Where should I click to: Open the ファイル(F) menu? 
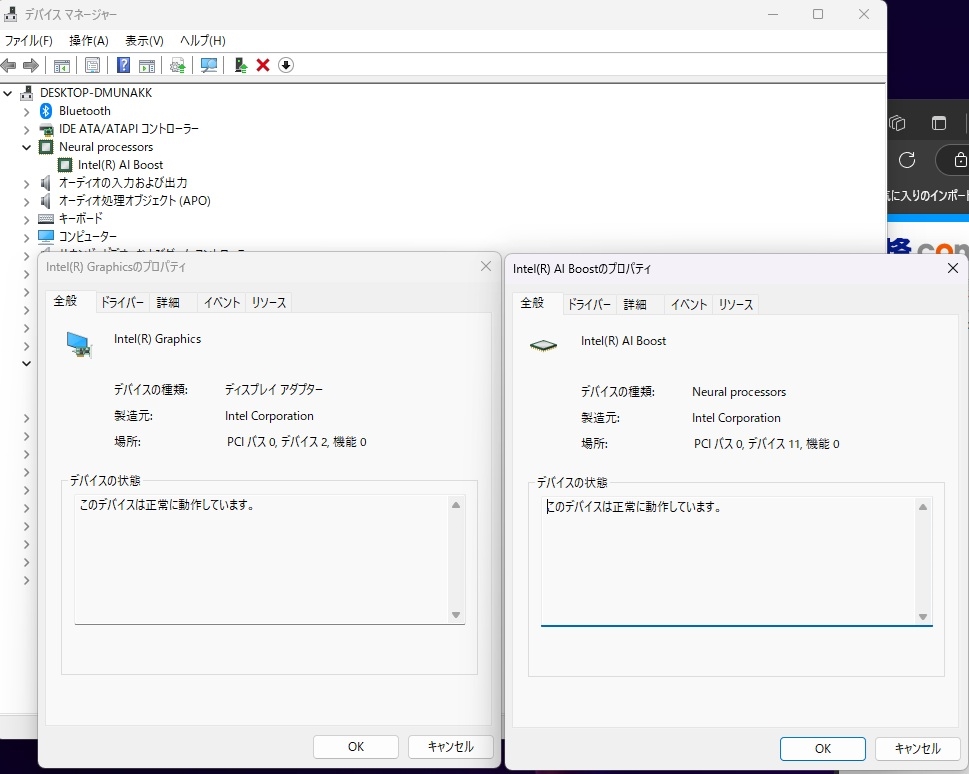coord(29,41)
